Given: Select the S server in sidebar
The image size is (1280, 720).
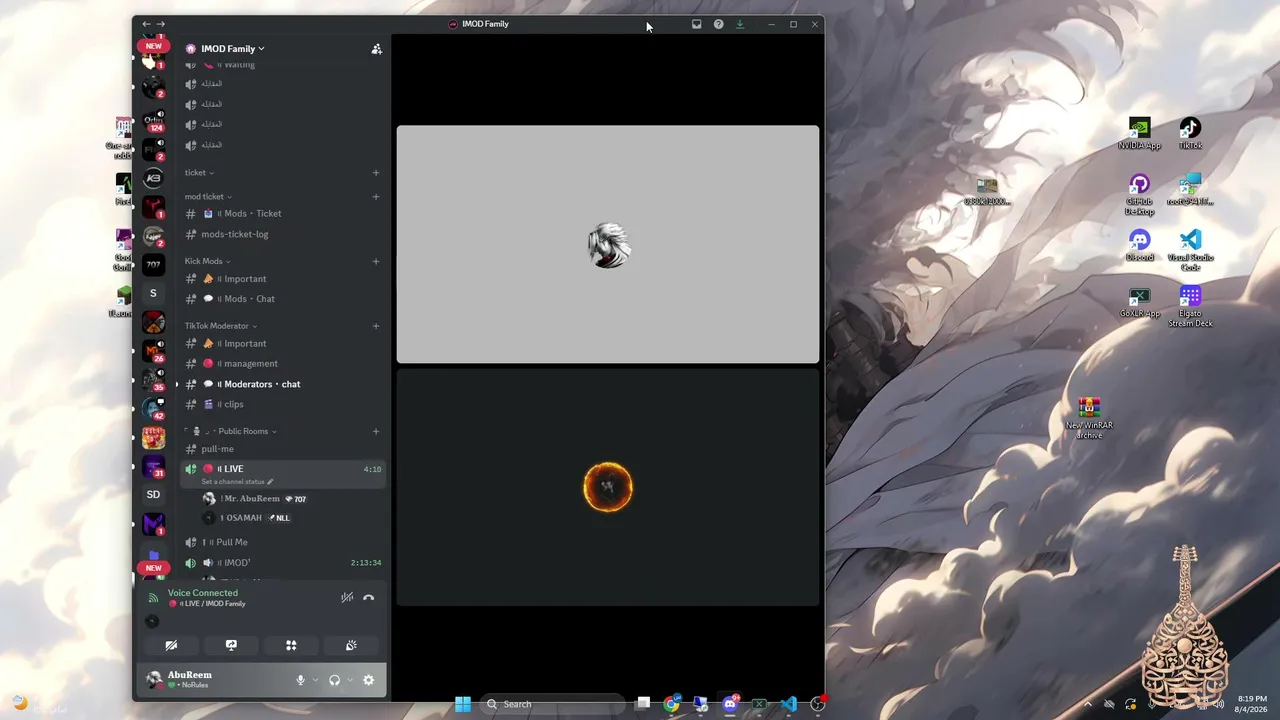Looking at the screenshot, I should pos(153,293).
